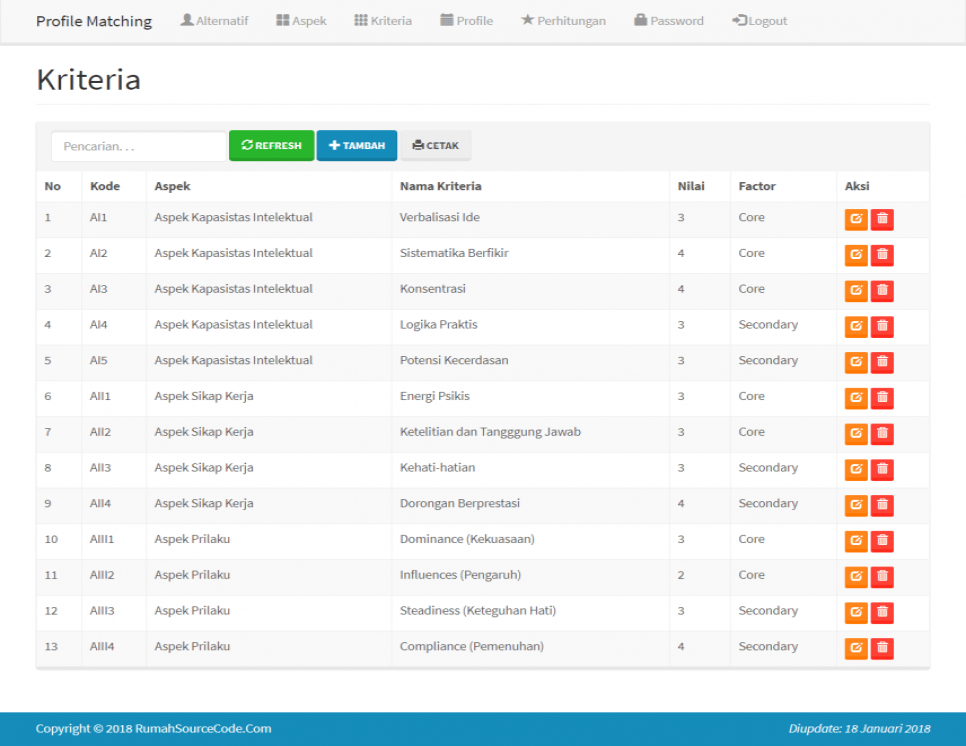Delete the Dominance (Kekuasaan) row
Image resolution: width=966 pixels, height=746 pixels.
[882, 540]
